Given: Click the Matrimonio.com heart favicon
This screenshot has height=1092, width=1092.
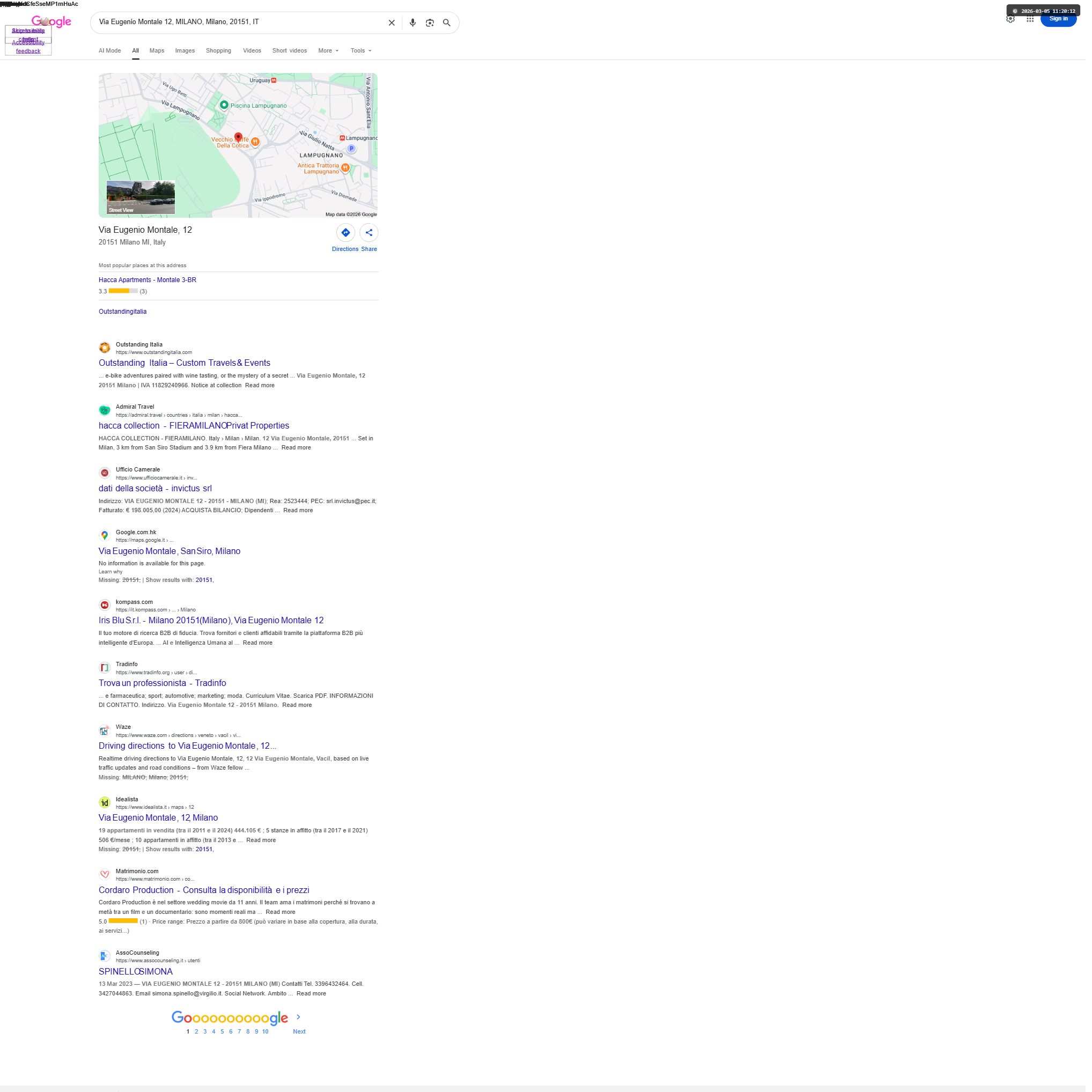Looking at the screenshot, I should (x=105, y=880).
